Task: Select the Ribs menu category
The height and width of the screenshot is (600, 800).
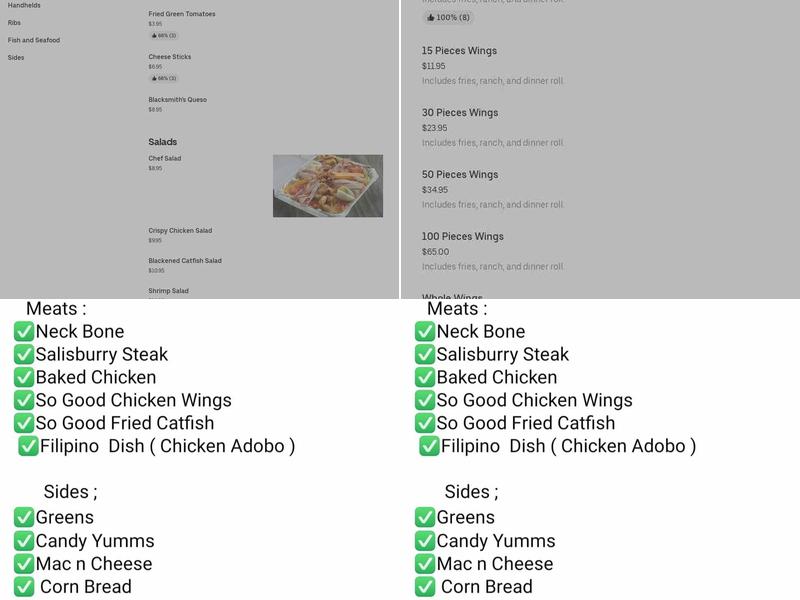Action: 14,24
